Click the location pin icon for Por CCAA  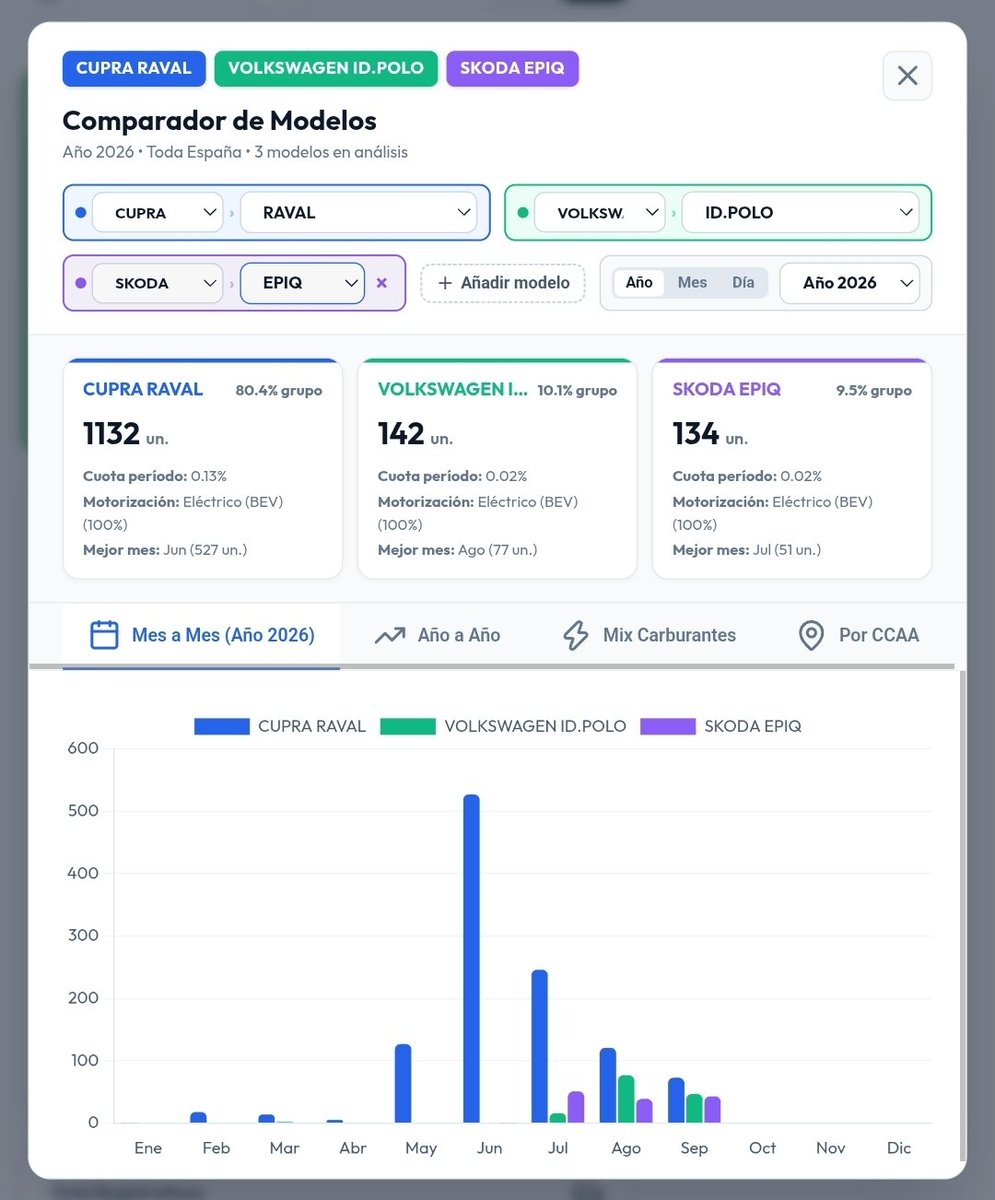coord(811,635)
